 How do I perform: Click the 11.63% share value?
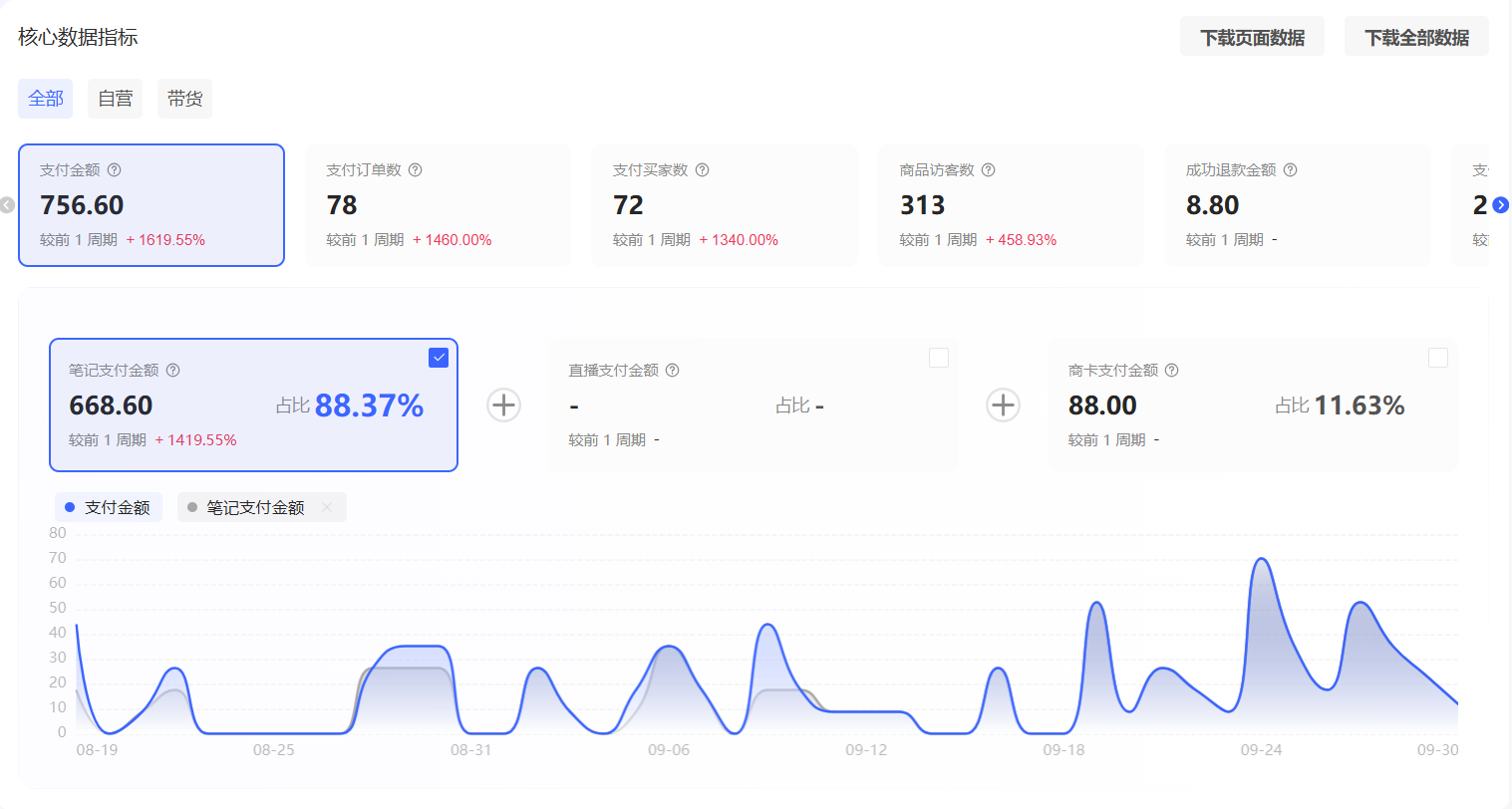click(x=1360, y=405)
